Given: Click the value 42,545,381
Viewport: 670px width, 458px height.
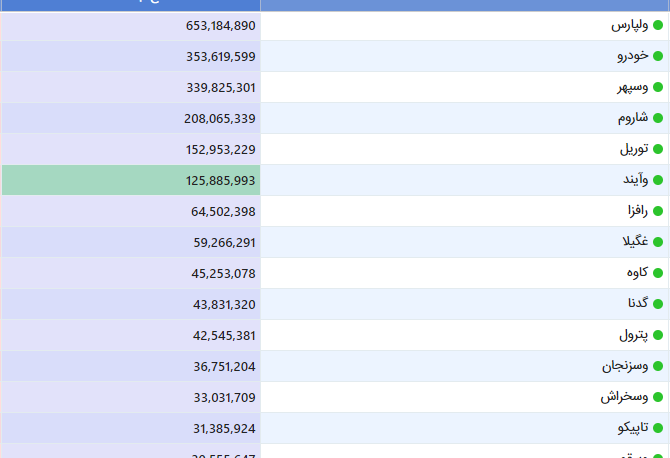Looking at the screenshot, I should click(x=224, y=336).
